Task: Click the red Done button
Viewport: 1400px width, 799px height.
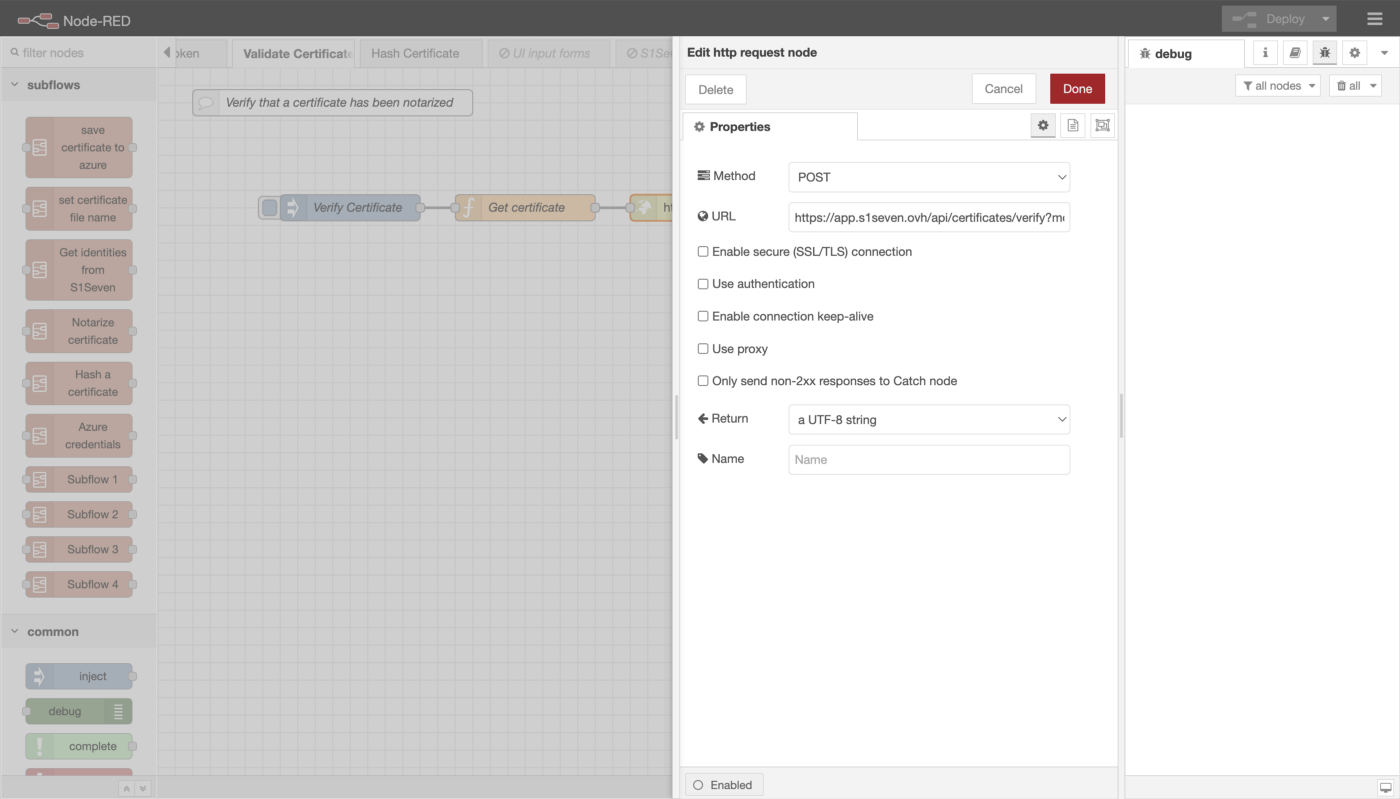Action: click(x=1077, y=89)
